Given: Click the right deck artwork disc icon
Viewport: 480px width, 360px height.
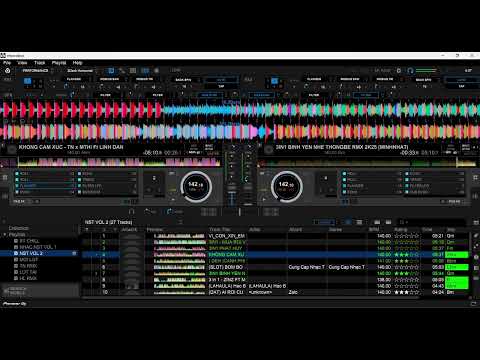Looking at the screenshot, I should (x=268, y=149).
